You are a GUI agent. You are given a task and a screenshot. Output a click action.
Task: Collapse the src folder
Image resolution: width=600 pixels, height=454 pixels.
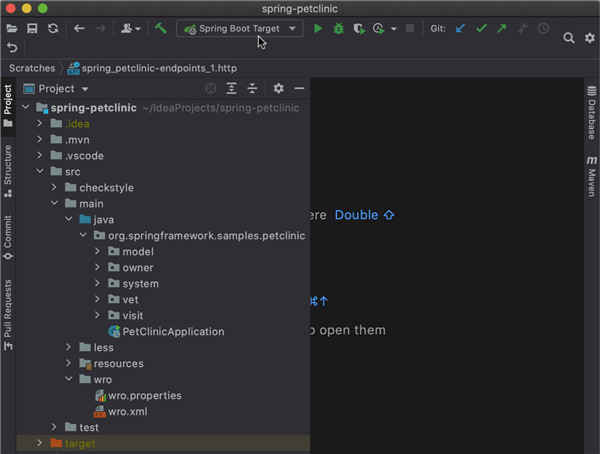[x=40, y=171]
